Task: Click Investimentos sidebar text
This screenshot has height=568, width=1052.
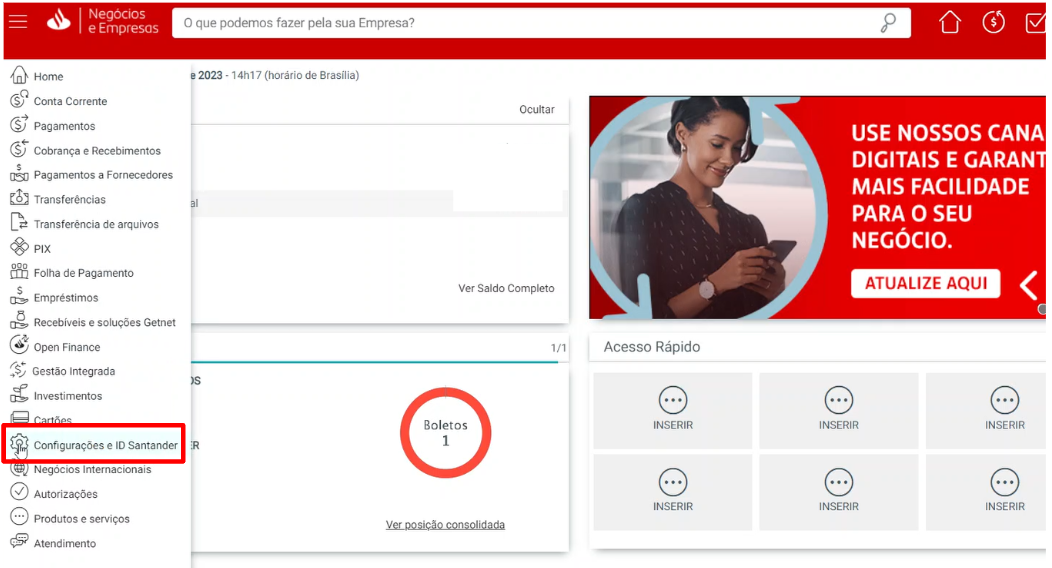Action: click(x=68, y=396)
